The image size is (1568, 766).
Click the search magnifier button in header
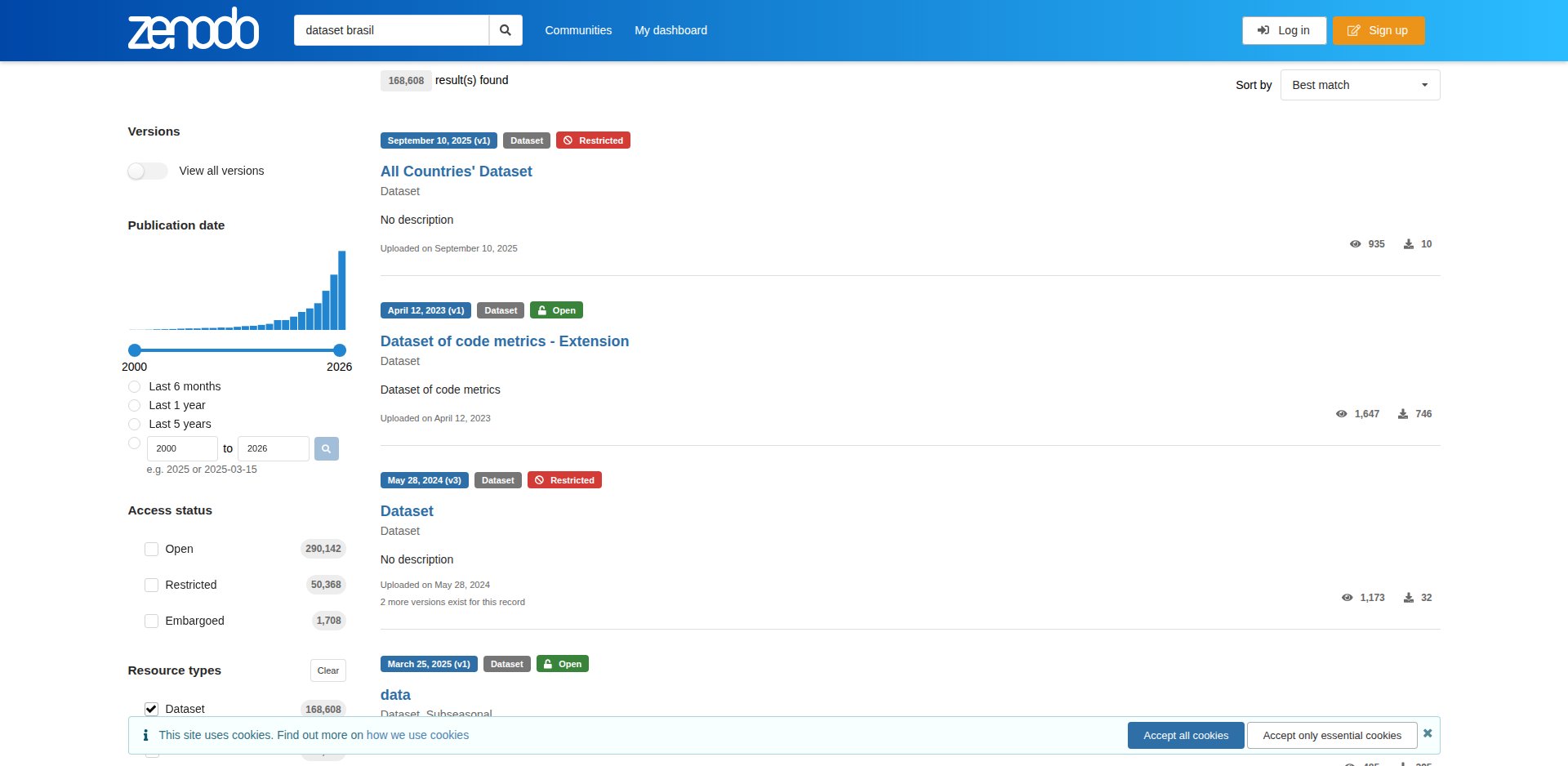coord(506,30)
